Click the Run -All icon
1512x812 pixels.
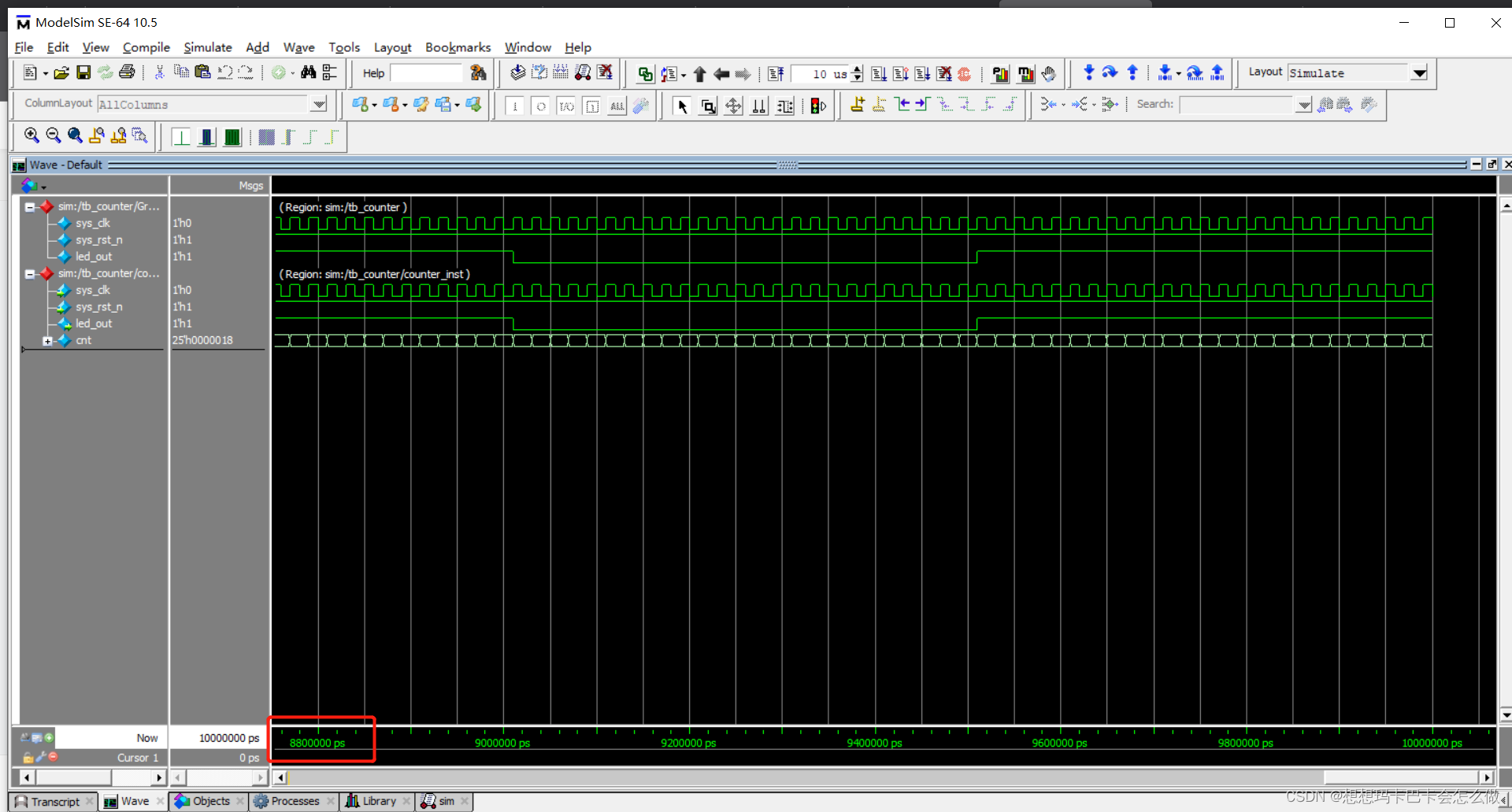point(922,74)
